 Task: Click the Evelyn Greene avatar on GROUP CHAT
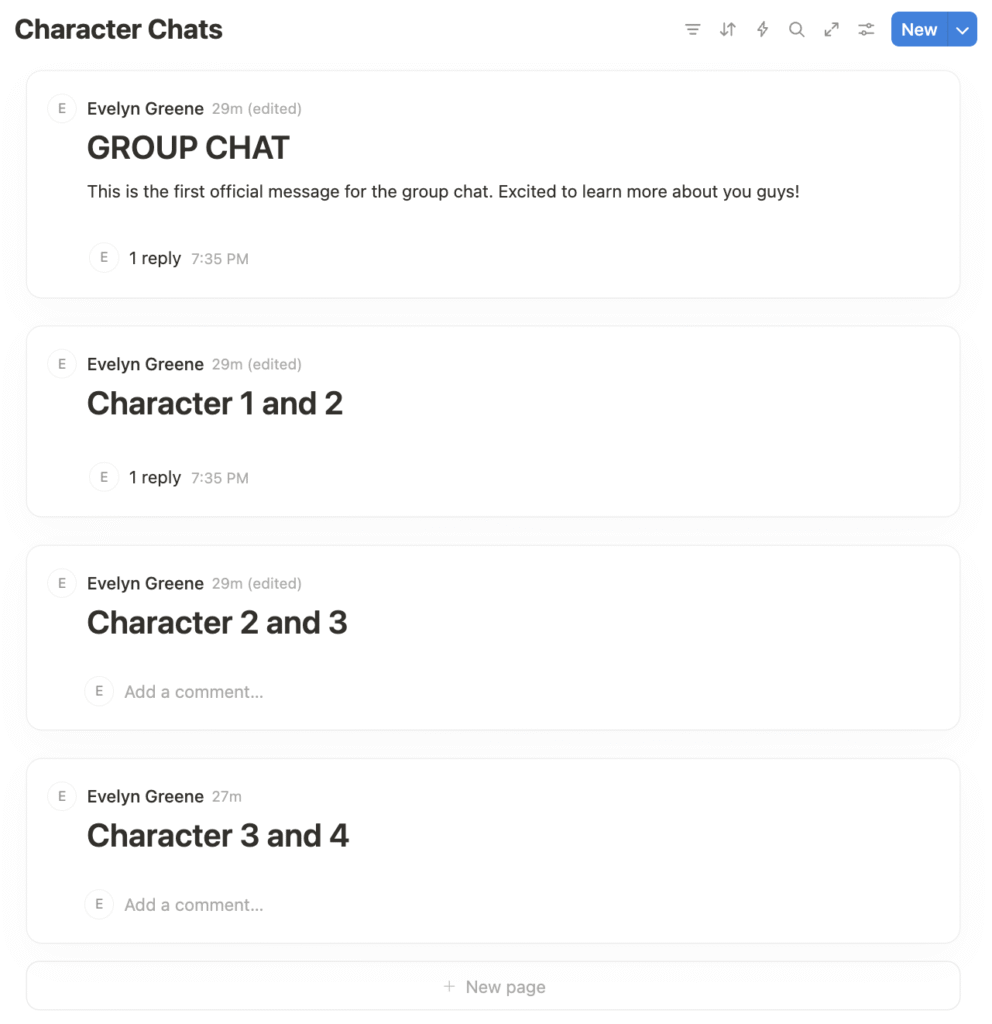point(62,108)
